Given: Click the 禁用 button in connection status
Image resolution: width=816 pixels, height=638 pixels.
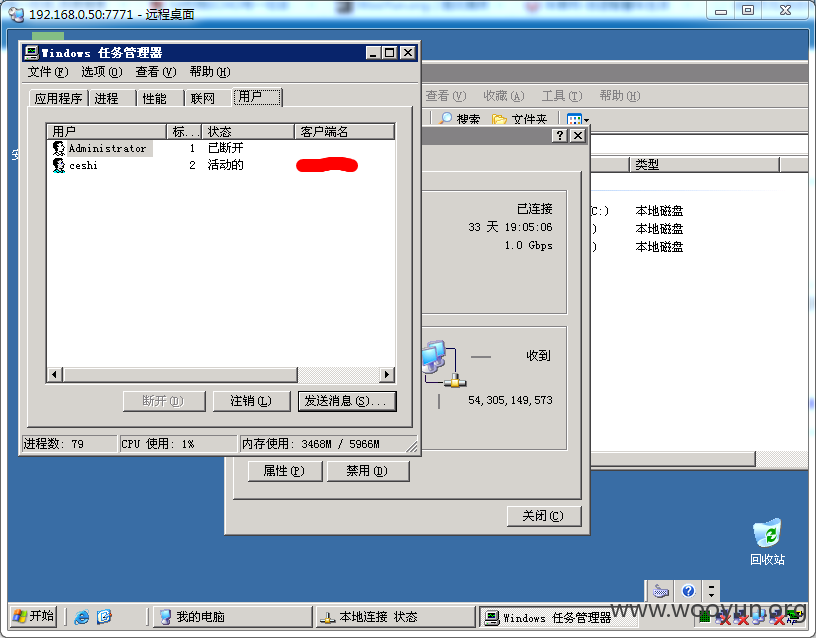Looking at the screenshot, I should click(x=368, y=471).
